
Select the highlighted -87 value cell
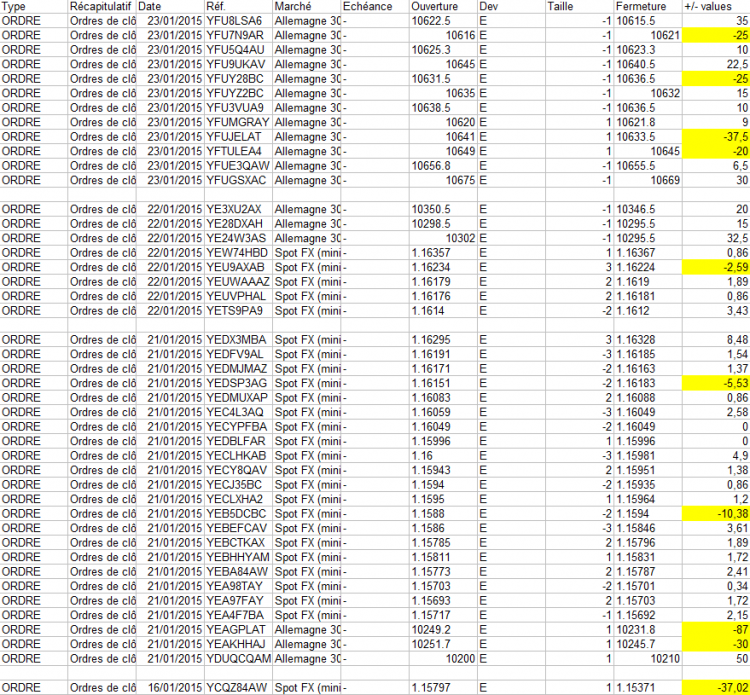click(x=716, y=630)
